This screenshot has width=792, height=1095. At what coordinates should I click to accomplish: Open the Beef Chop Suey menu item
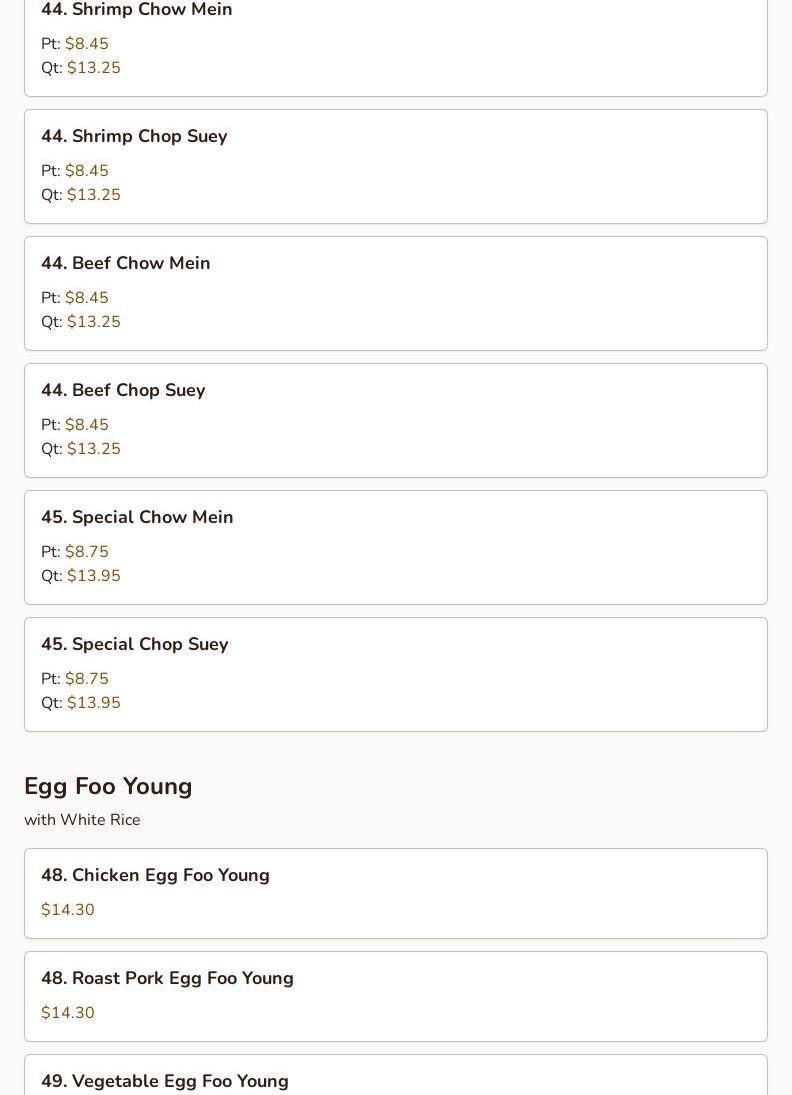[123, 390]
